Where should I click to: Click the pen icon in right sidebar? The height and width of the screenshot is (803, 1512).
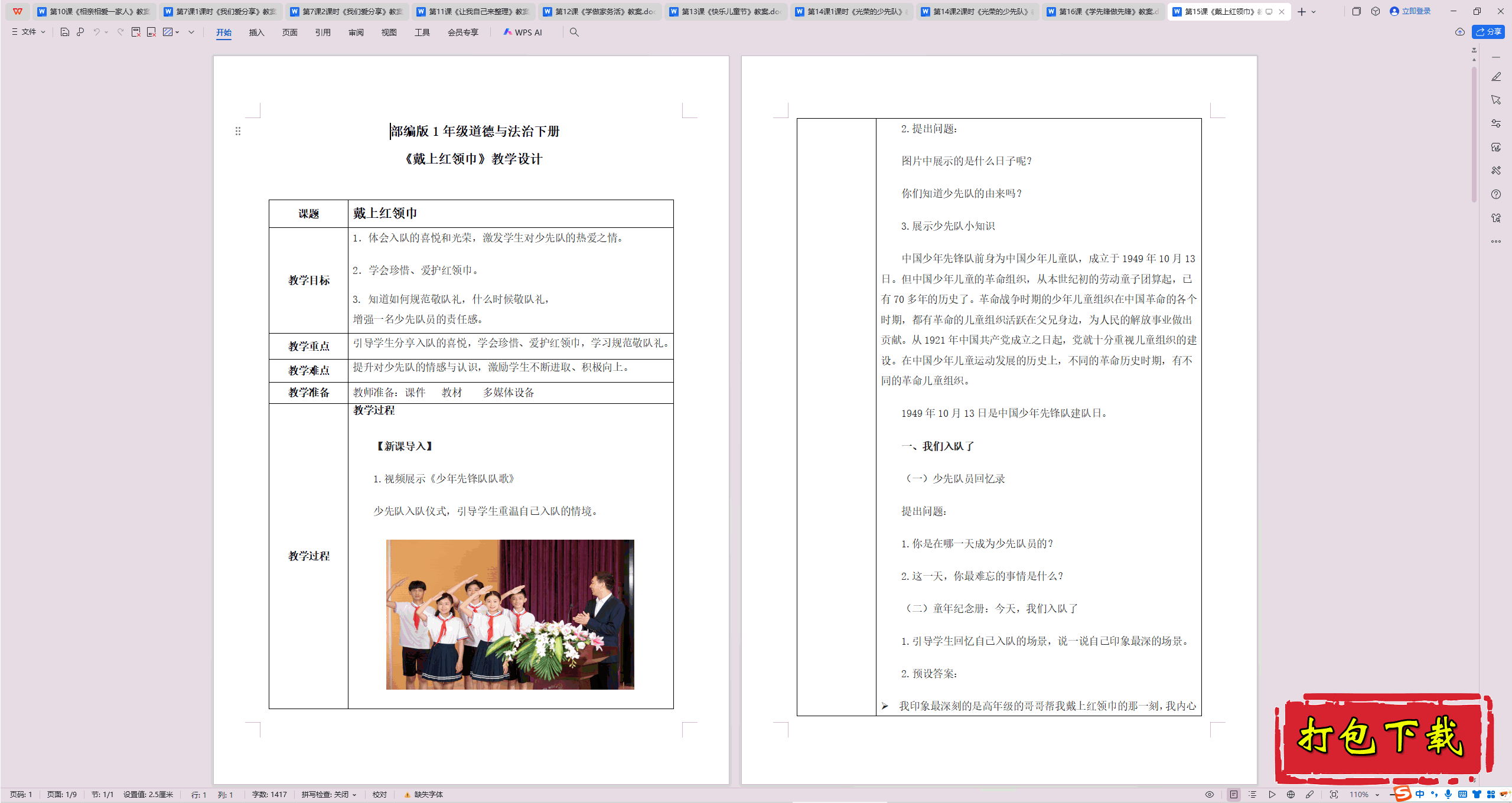(1496, 77)
